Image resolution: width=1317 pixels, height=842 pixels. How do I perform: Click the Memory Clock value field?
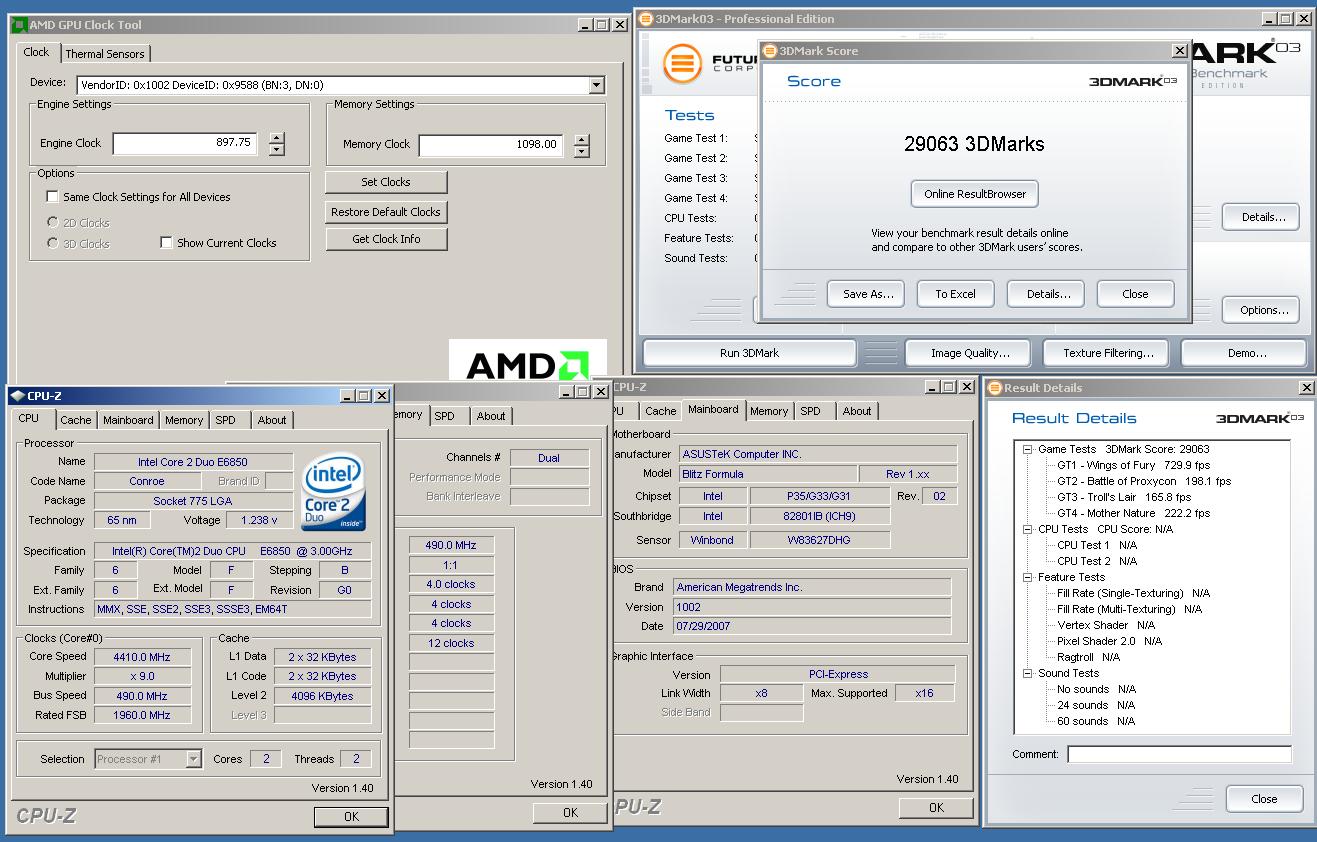click(x=491, y=145)
